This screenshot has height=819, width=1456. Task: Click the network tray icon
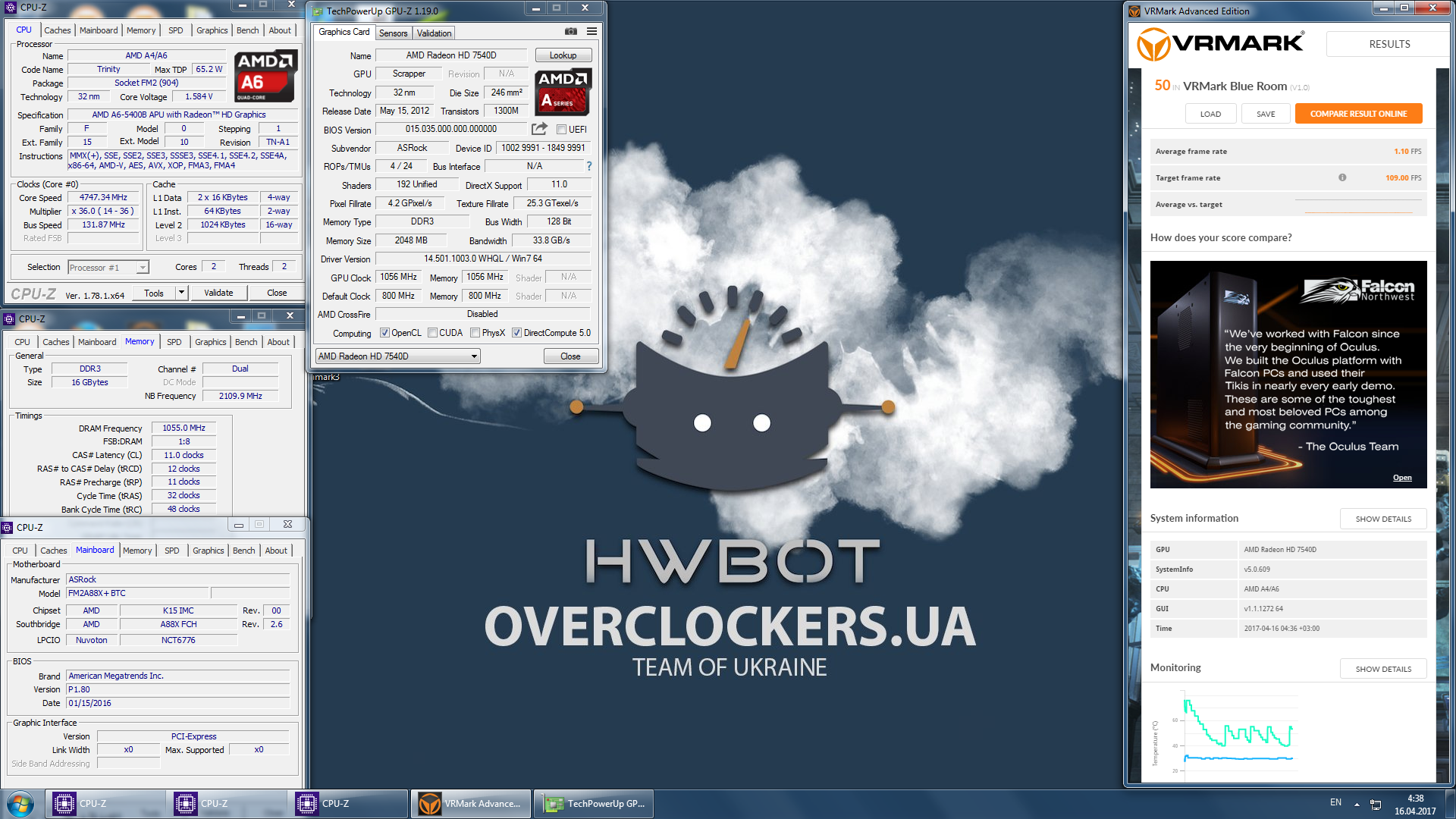[x=1376, y=805]
